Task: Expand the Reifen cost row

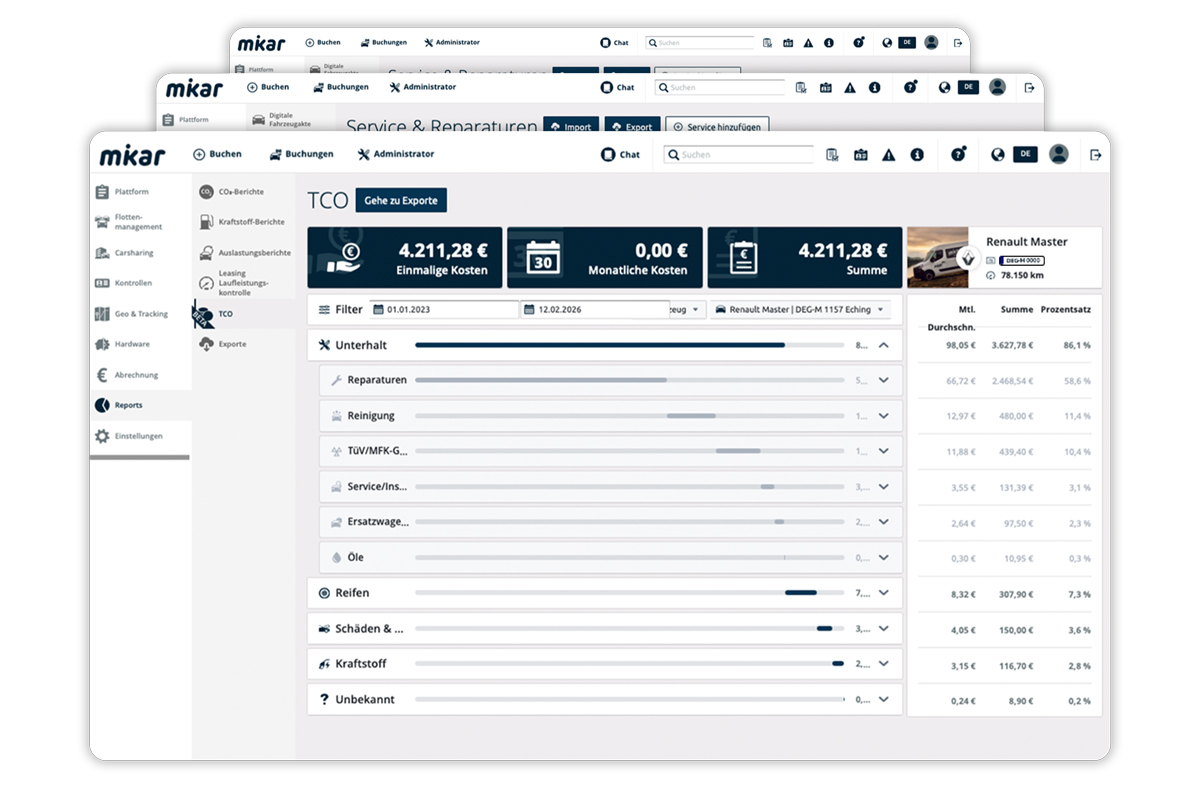Action: [883, 593]
